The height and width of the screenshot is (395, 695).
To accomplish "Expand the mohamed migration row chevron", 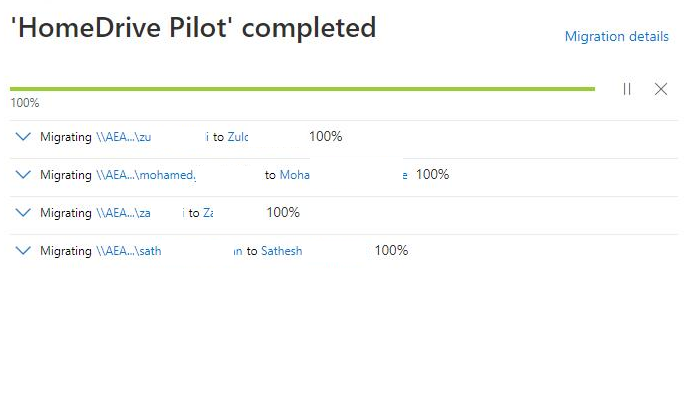I will point(23,175).
